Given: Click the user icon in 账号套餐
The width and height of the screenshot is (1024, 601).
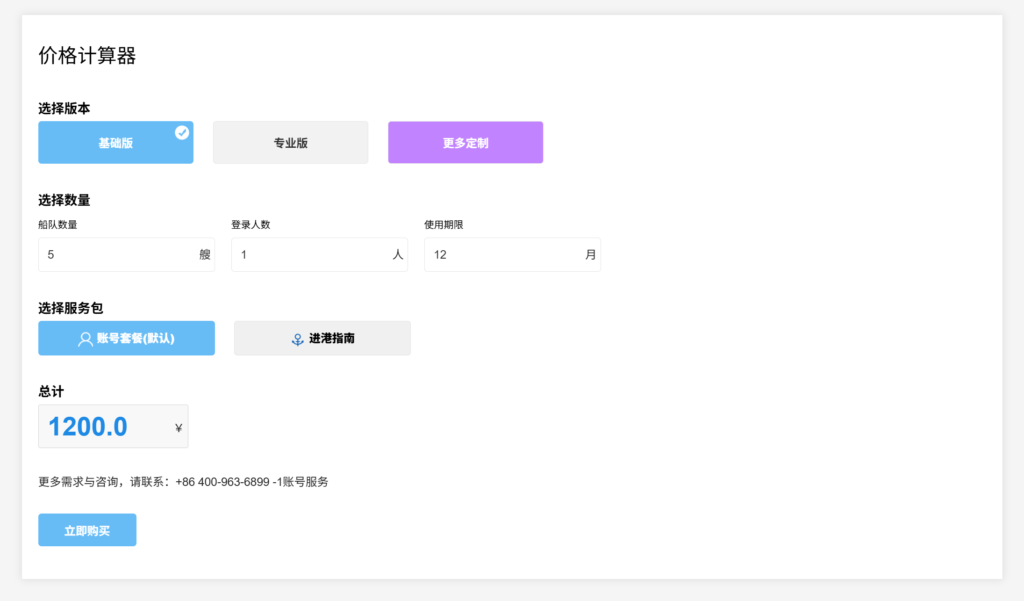Looking at the screenshot, I should pos(85,339).
